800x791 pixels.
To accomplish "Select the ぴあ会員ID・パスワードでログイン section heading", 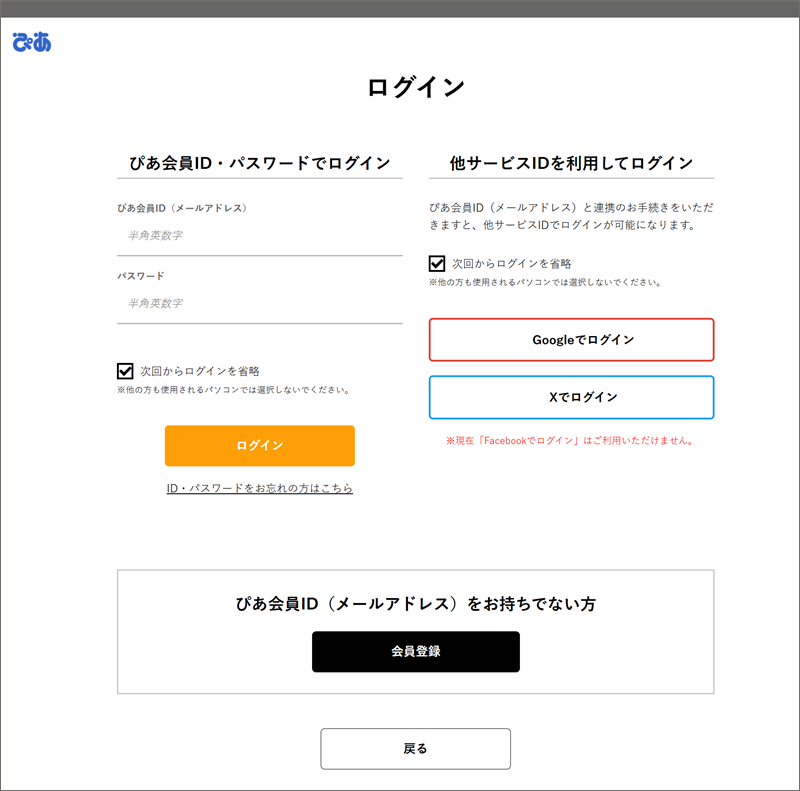I will pos(259,163).
